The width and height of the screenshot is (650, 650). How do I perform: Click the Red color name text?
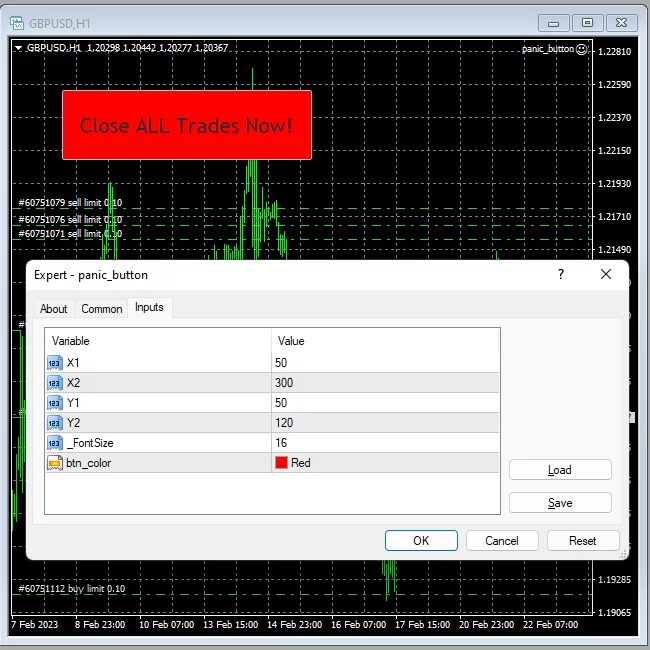click(x=301, y=463)
